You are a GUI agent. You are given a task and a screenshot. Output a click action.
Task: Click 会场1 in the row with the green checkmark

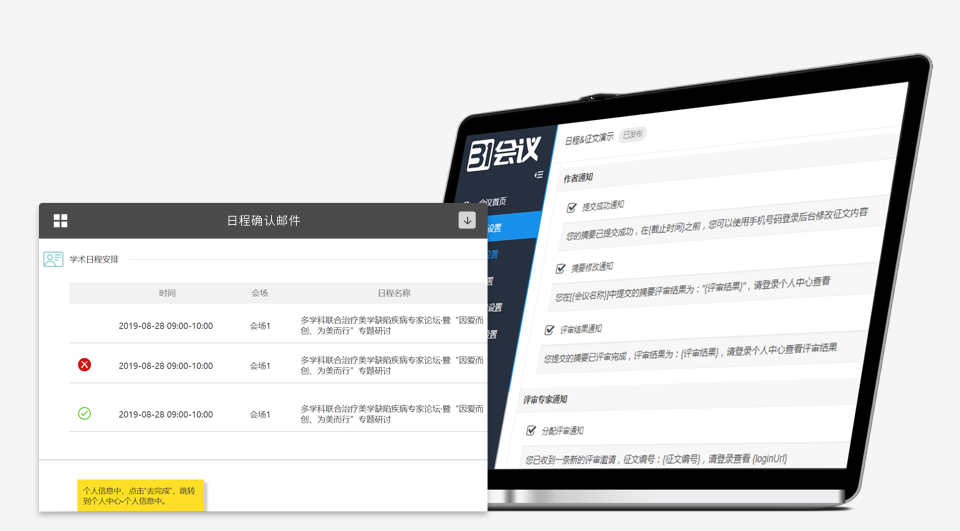[x=260, y=414]
